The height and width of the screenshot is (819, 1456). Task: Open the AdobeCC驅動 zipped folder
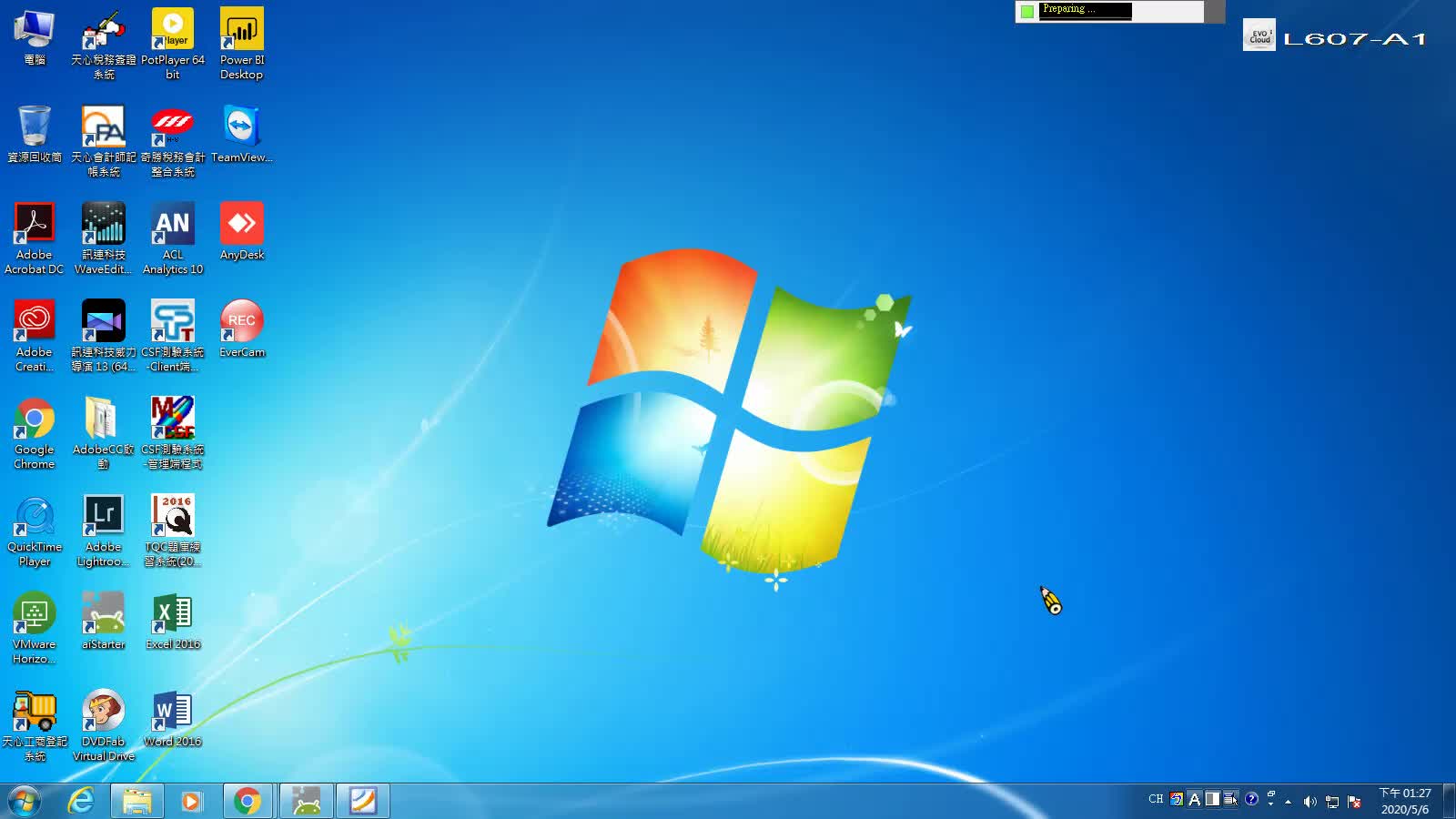tap(104, 433)
